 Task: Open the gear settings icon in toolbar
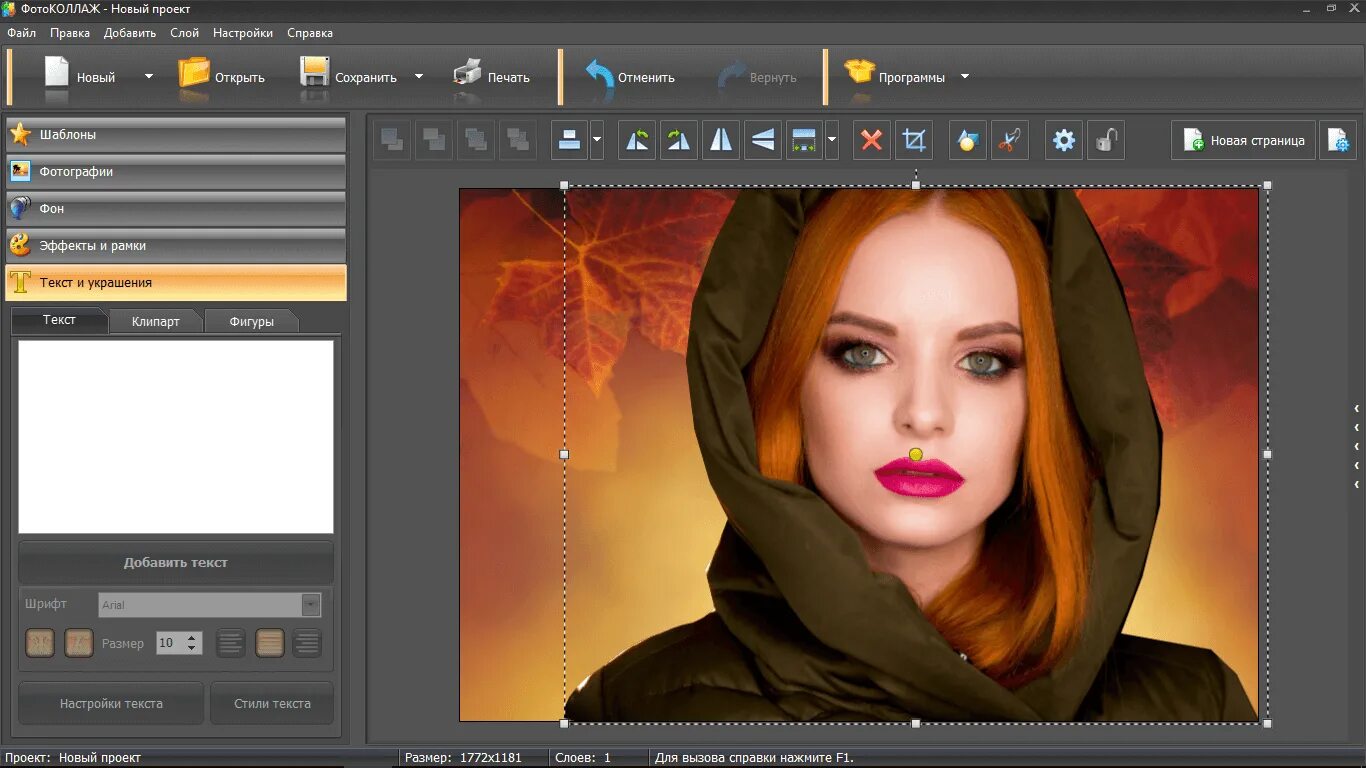point(1064,141)
